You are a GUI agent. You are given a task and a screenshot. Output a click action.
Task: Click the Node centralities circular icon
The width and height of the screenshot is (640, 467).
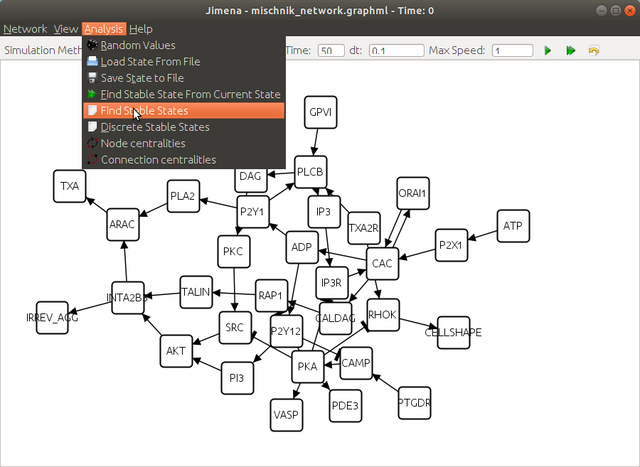coord(93,143)
